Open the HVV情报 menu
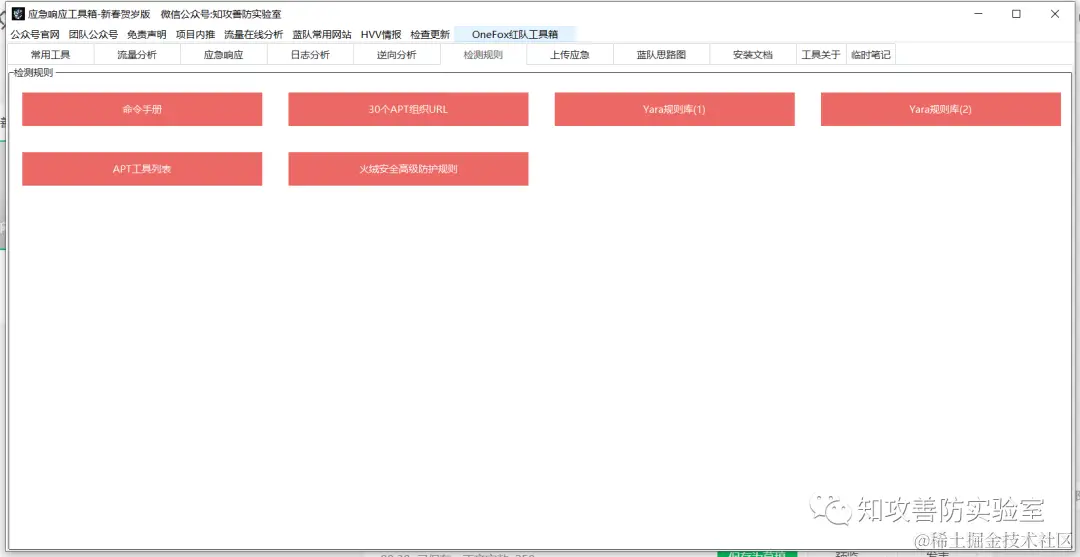Viewport: 1080px width, 557px height. 381,34
